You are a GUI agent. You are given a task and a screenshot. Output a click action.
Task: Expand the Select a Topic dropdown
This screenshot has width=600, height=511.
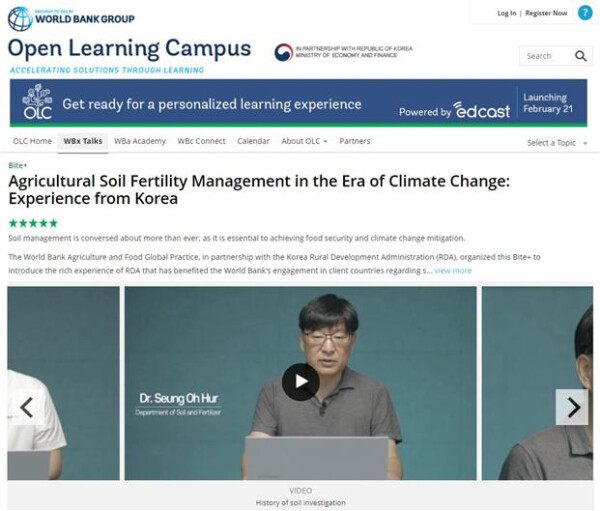click(x=557, y=143)
